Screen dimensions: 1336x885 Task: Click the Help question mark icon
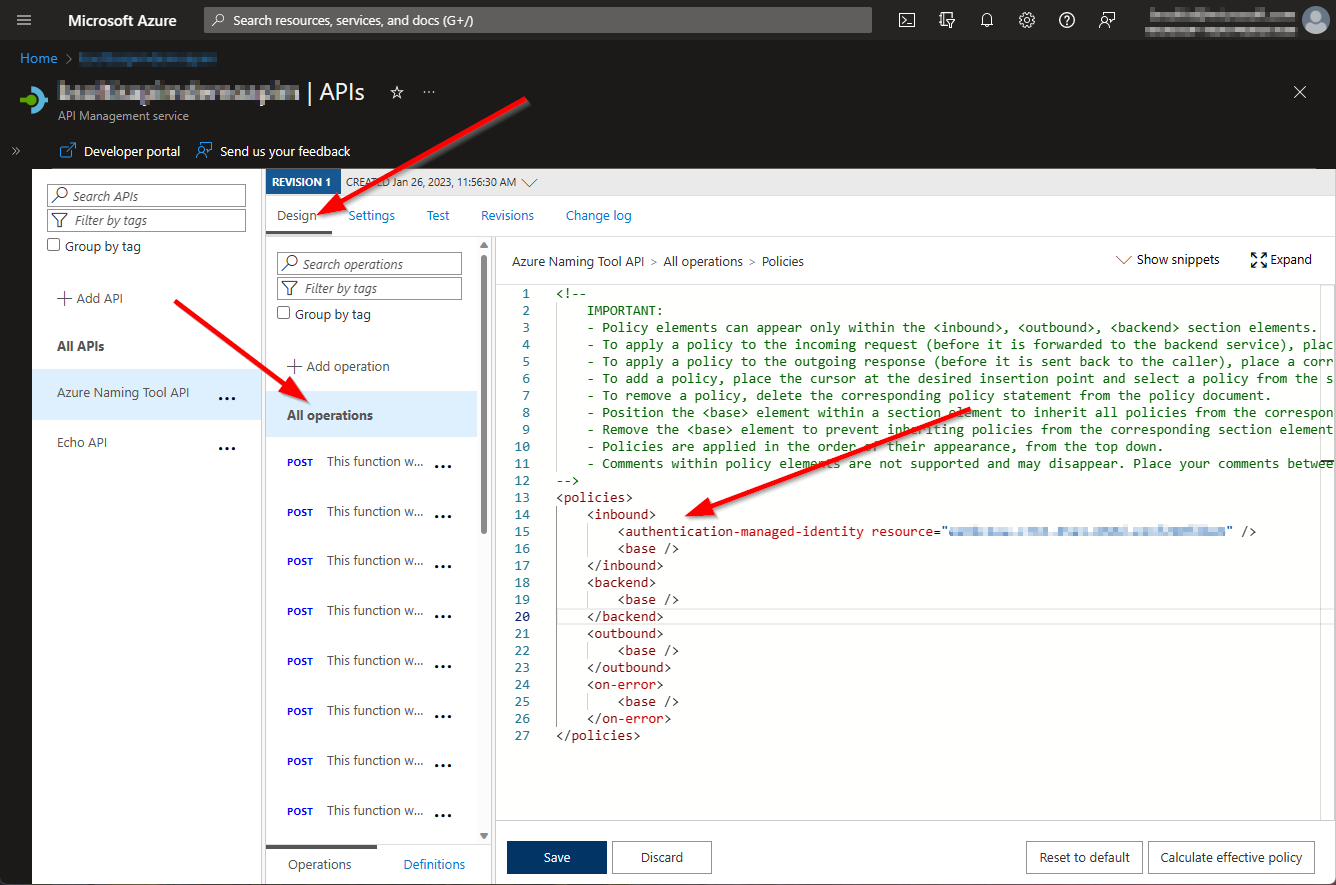click(x=1067, y=20)
